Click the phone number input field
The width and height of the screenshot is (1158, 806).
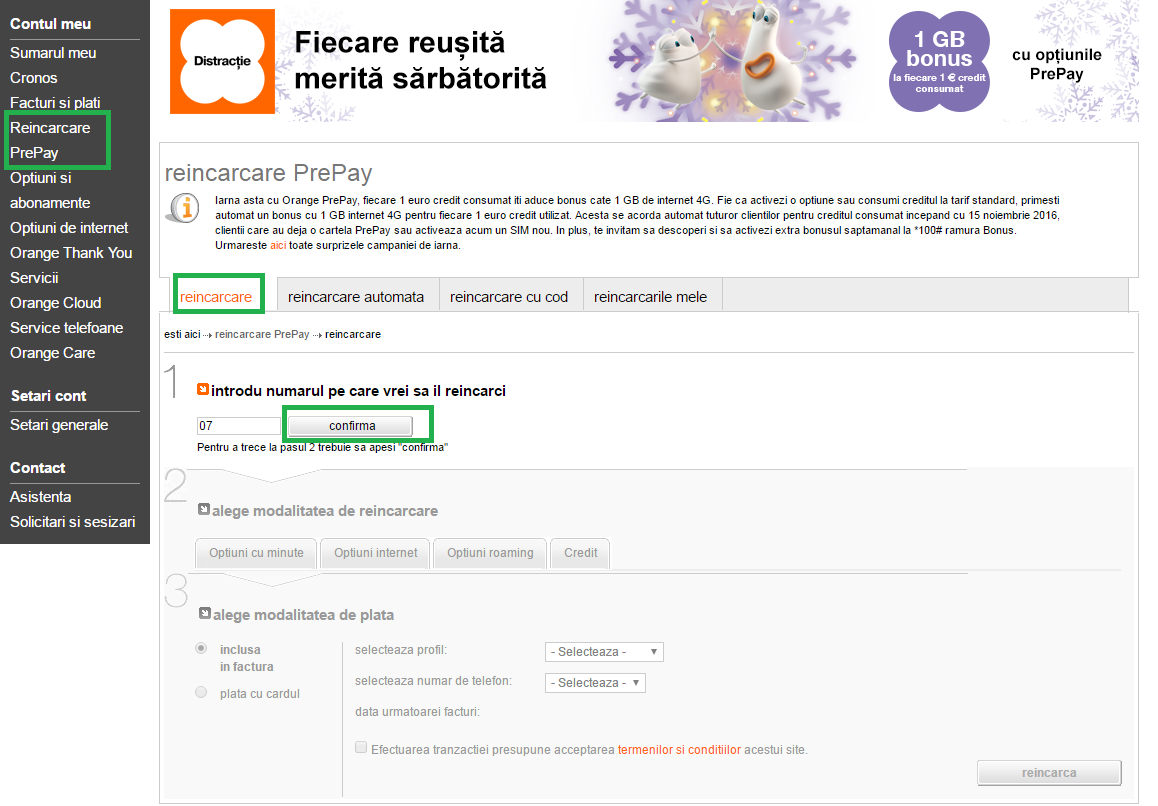tap(239, 426)
